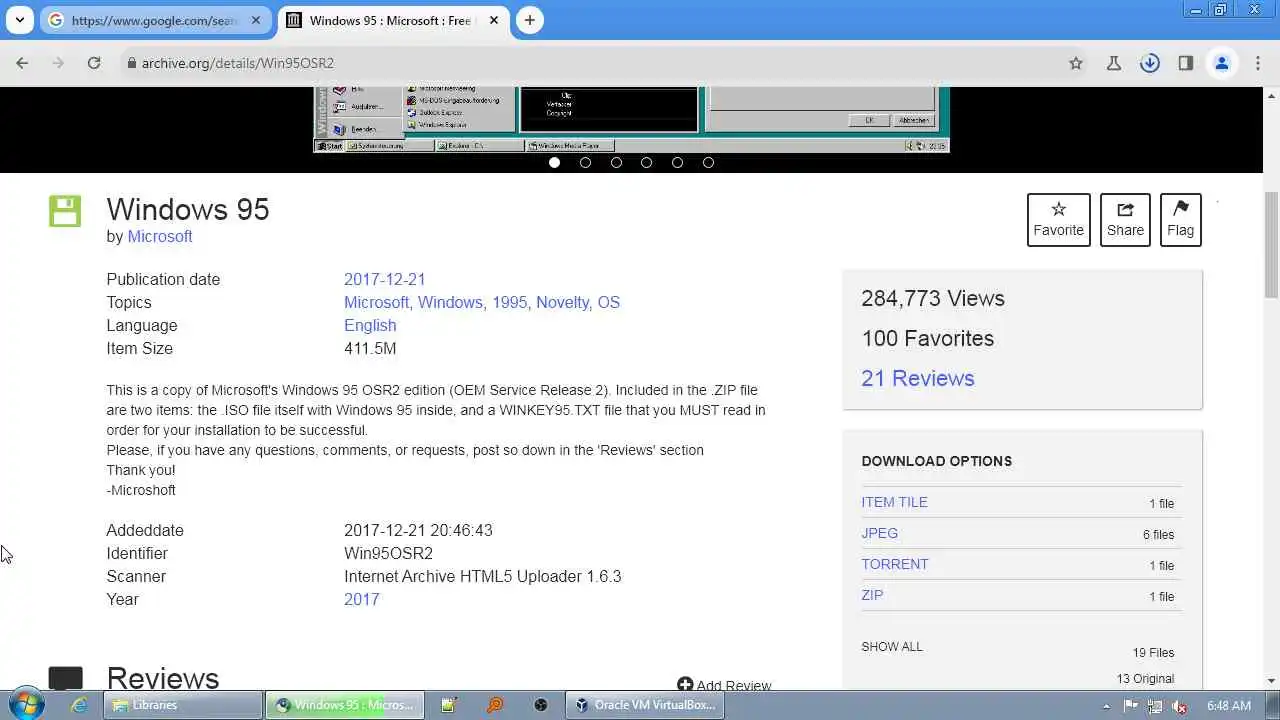
Task: Open the 21 Reviews link
Action: (x=918, y=378)
